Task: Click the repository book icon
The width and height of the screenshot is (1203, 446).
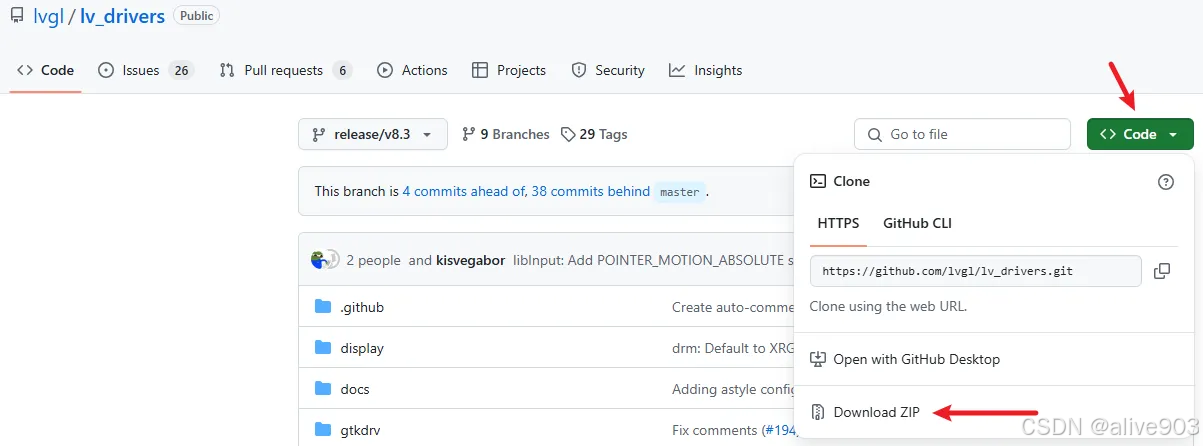Action: 16,16
